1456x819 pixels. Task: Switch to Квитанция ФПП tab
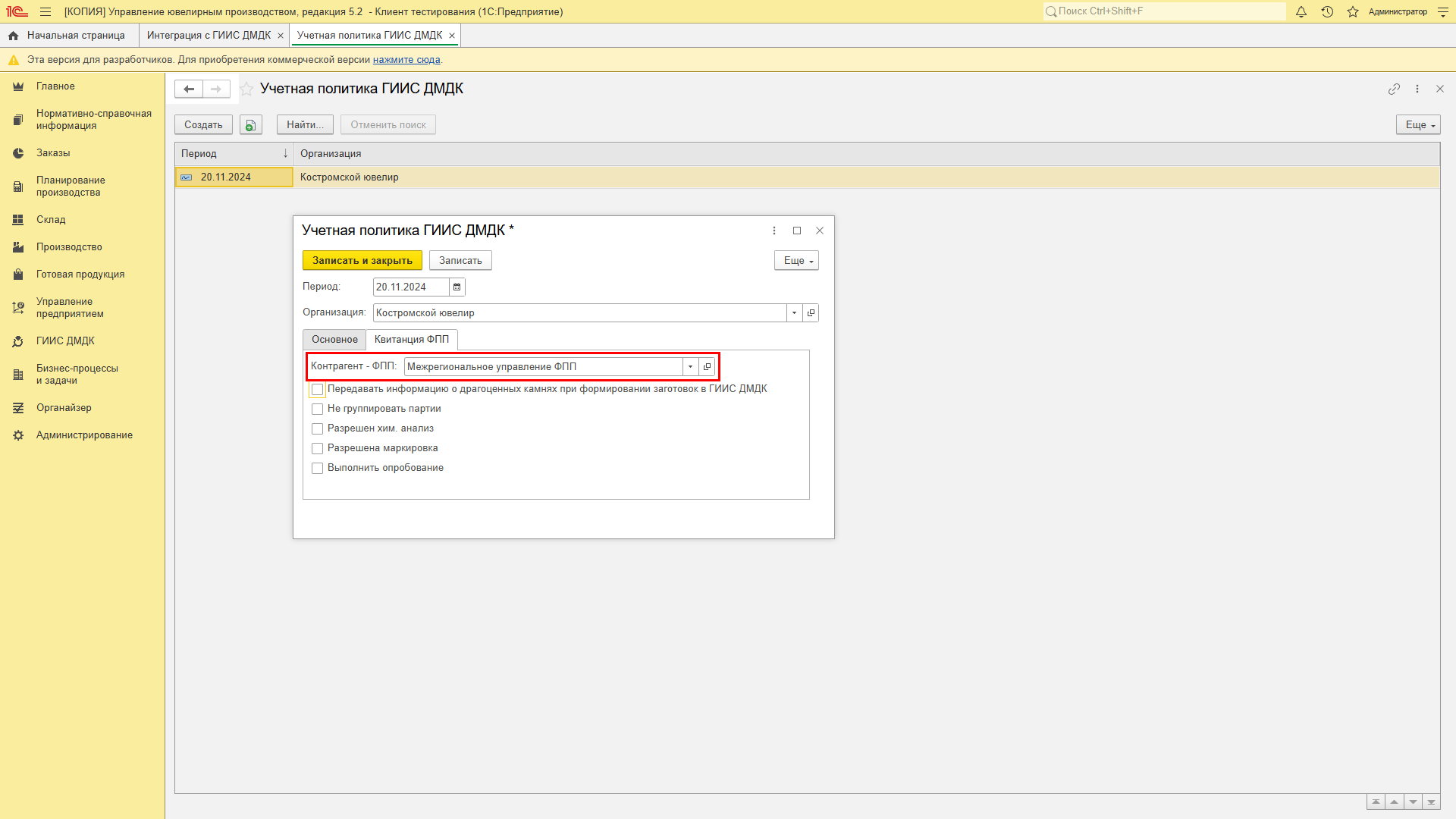coord(412,340)
